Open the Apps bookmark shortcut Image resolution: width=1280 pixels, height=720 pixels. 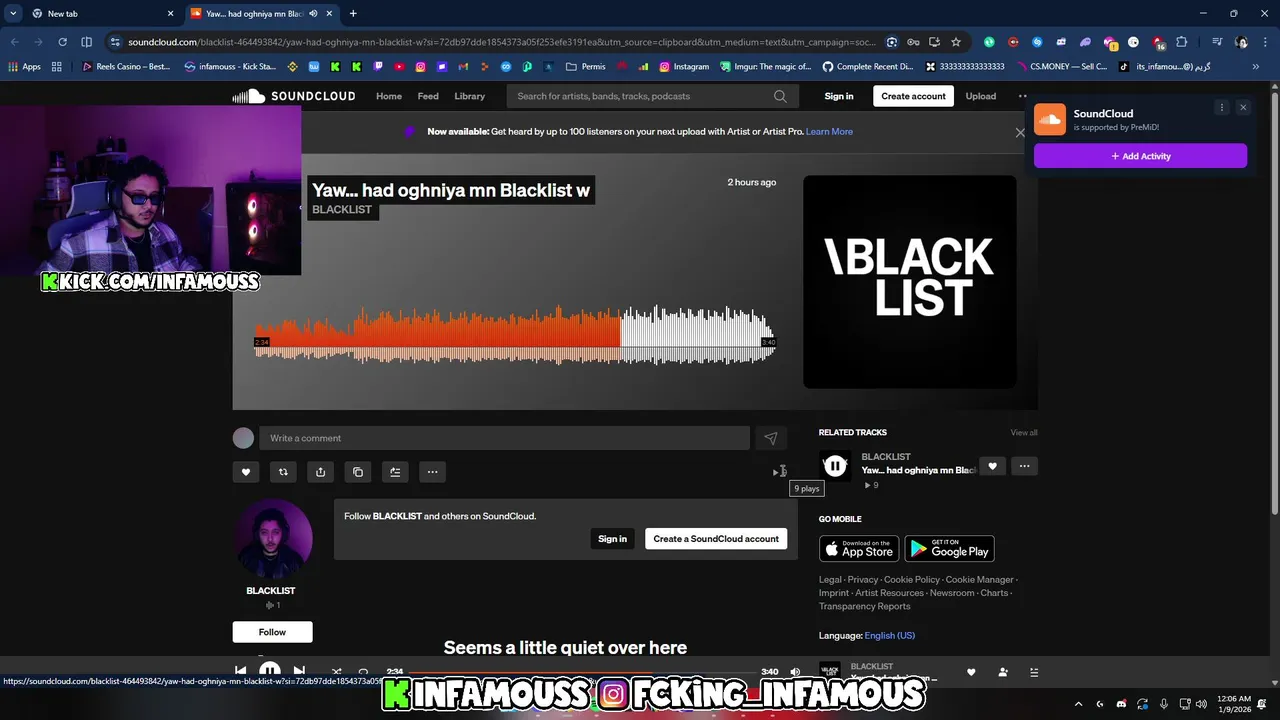[x=24, y=67]
